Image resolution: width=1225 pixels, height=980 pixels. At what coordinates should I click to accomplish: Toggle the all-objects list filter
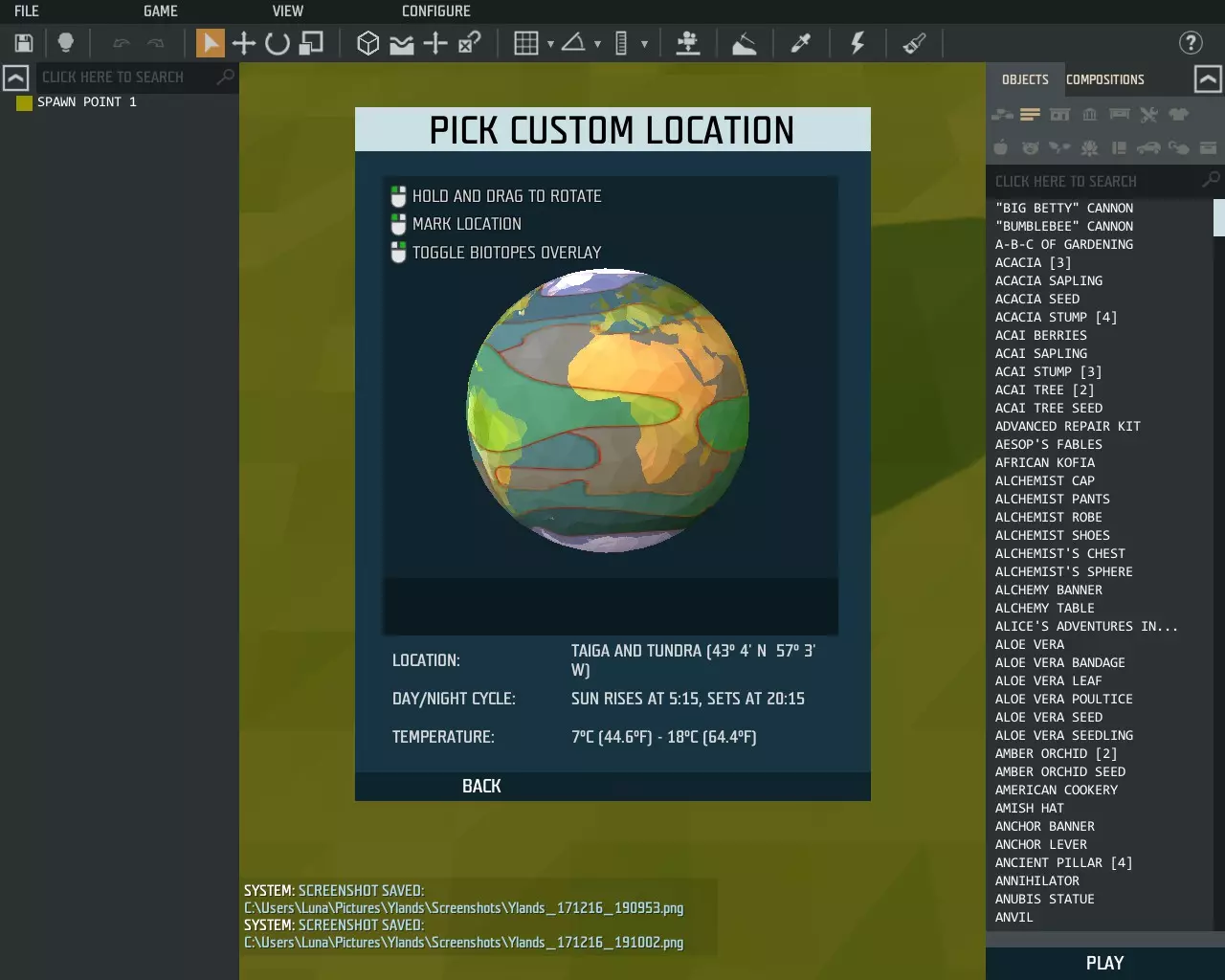(1030, 115)
